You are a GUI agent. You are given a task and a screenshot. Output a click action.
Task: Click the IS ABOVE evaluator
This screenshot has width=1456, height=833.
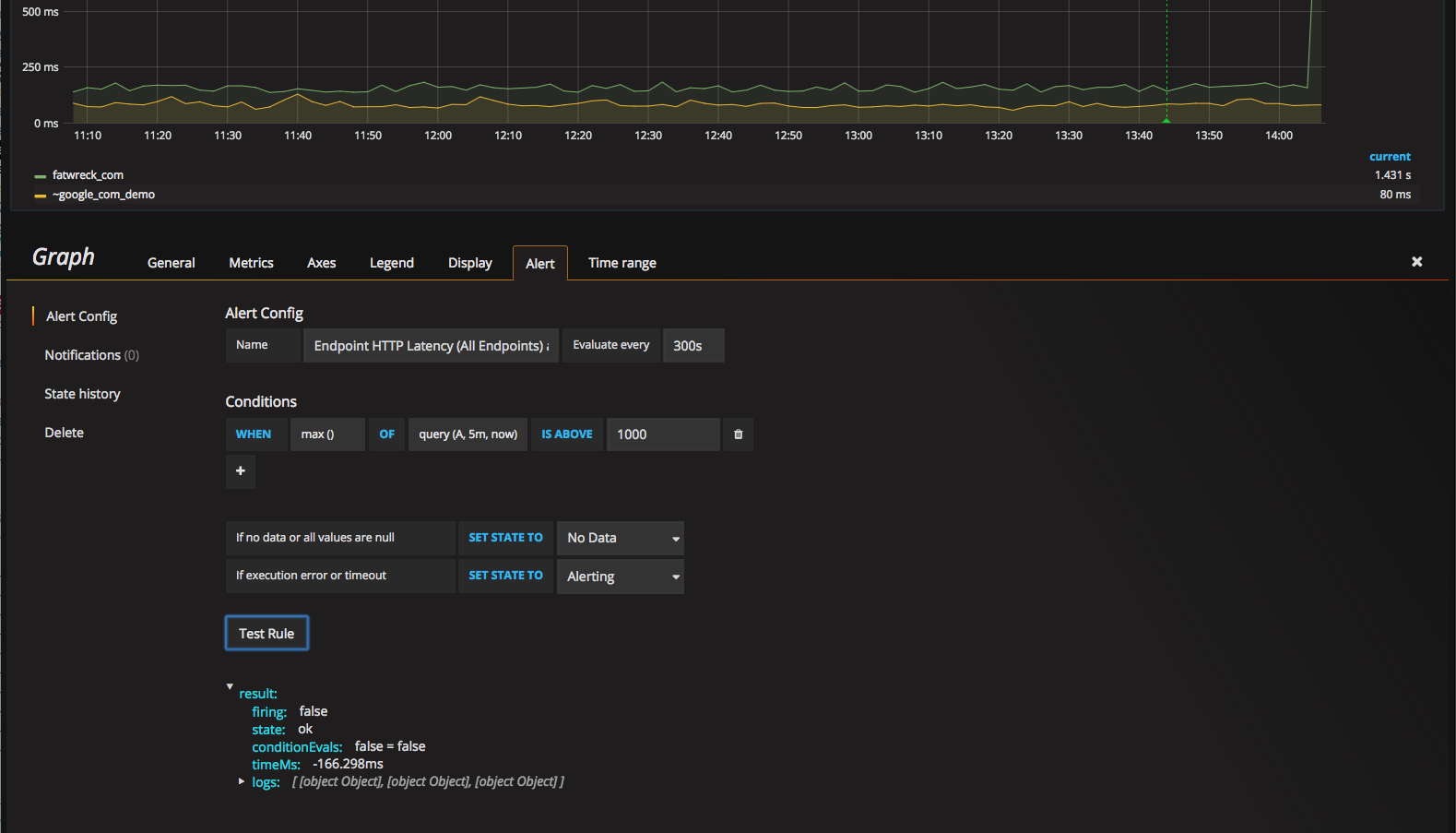tap(566, 434)
